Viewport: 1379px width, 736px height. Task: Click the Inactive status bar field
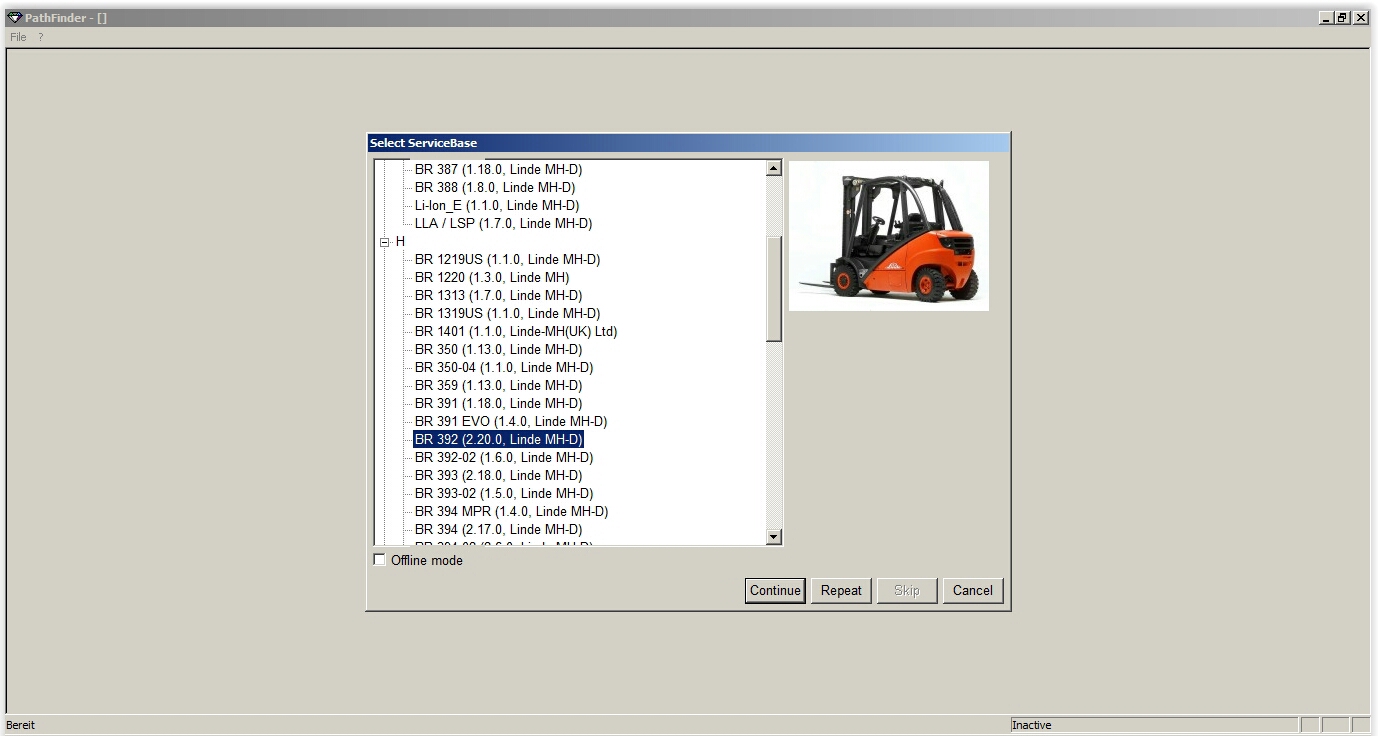[x=1153, y=725]
